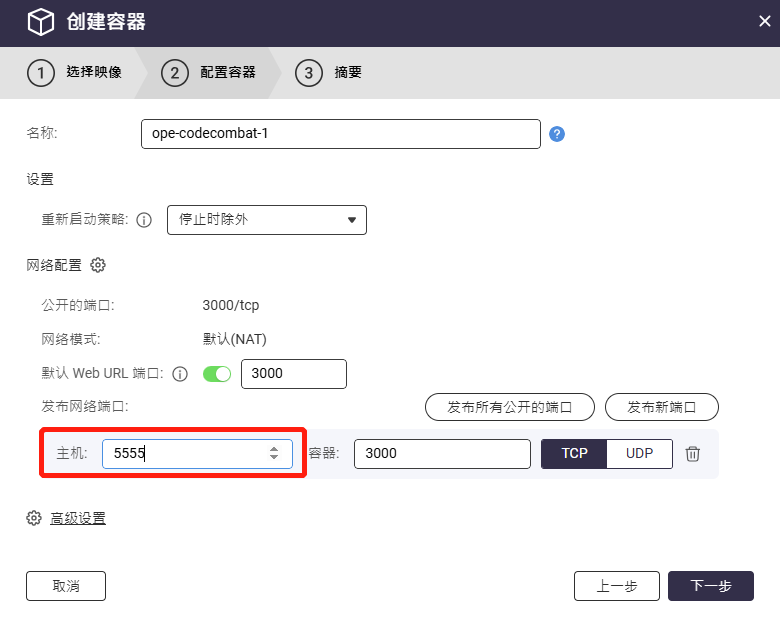Open the 高级设置 link

click(78, 518)
